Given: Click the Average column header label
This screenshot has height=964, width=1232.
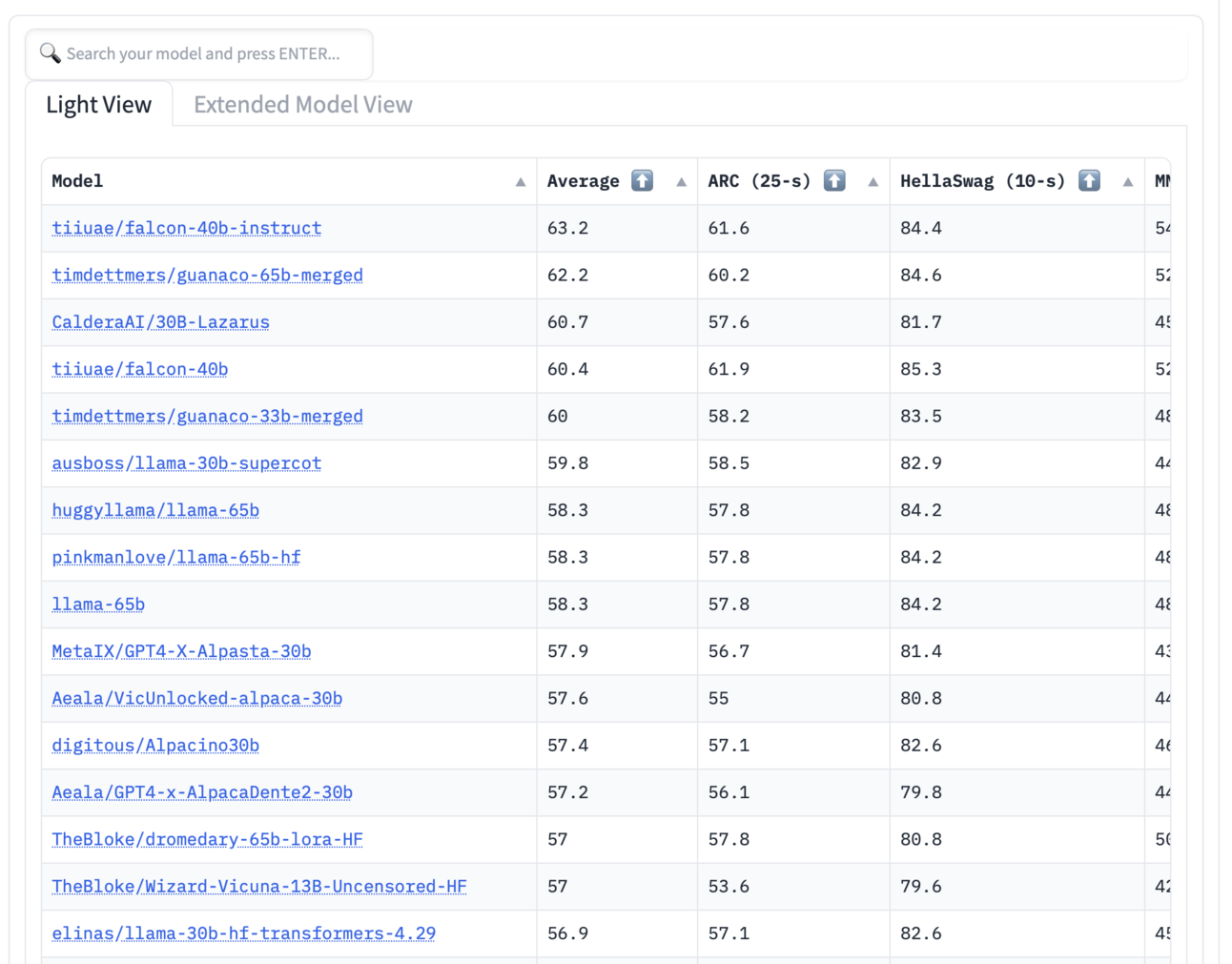Looking at the screenshot, I should pyautogui.click(x=583, y=181).
